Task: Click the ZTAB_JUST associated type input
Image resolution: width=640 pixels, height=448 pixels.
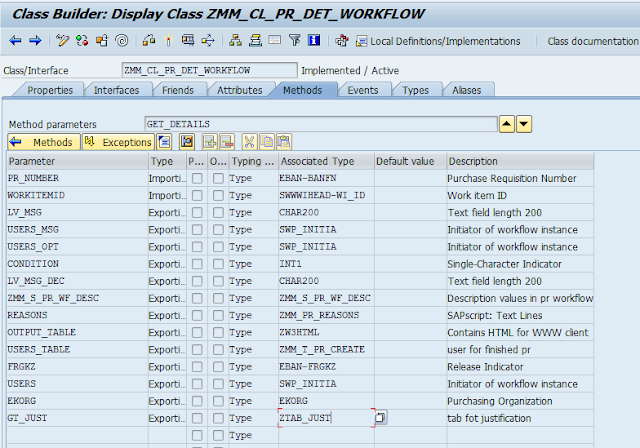Action: (326, 418)
